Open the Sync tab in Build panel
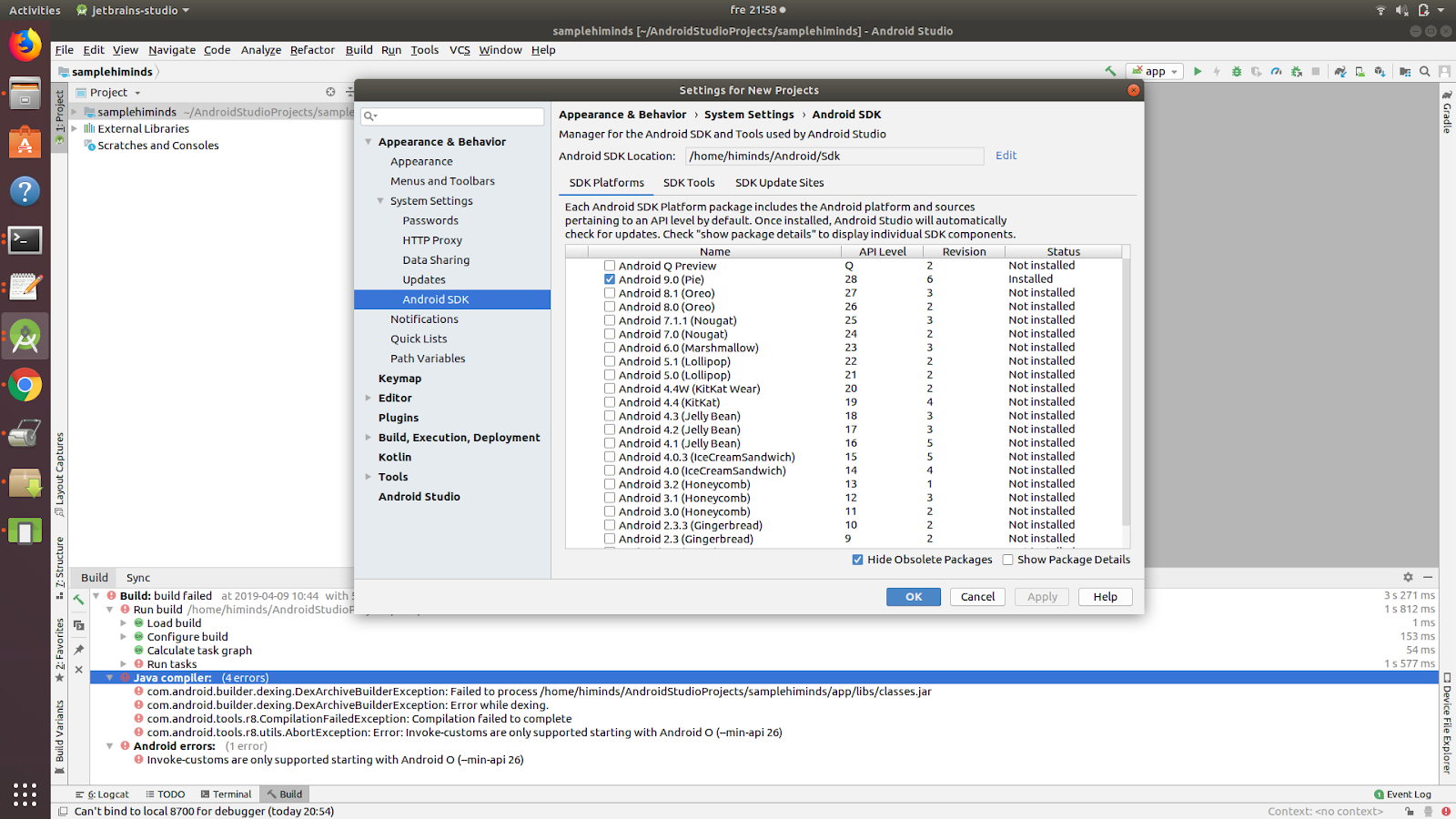The height and width of the screenshot is (819, 1456). (x=138, y=578)
